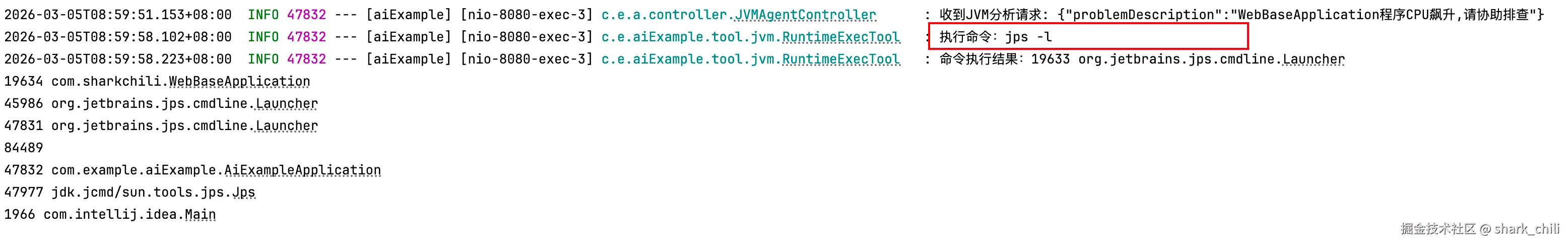Click RuntimeExecTool link on jps command line
The width and height of the screenshot is (1568, 244).
click(840, 37)
